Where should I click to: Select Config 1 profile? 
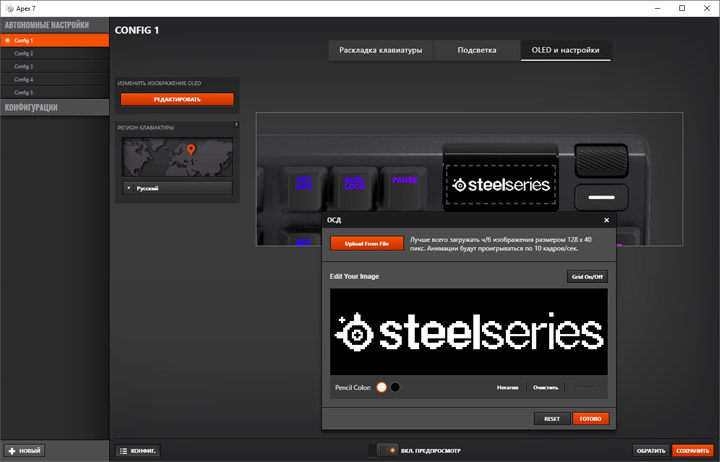point(55,40)
